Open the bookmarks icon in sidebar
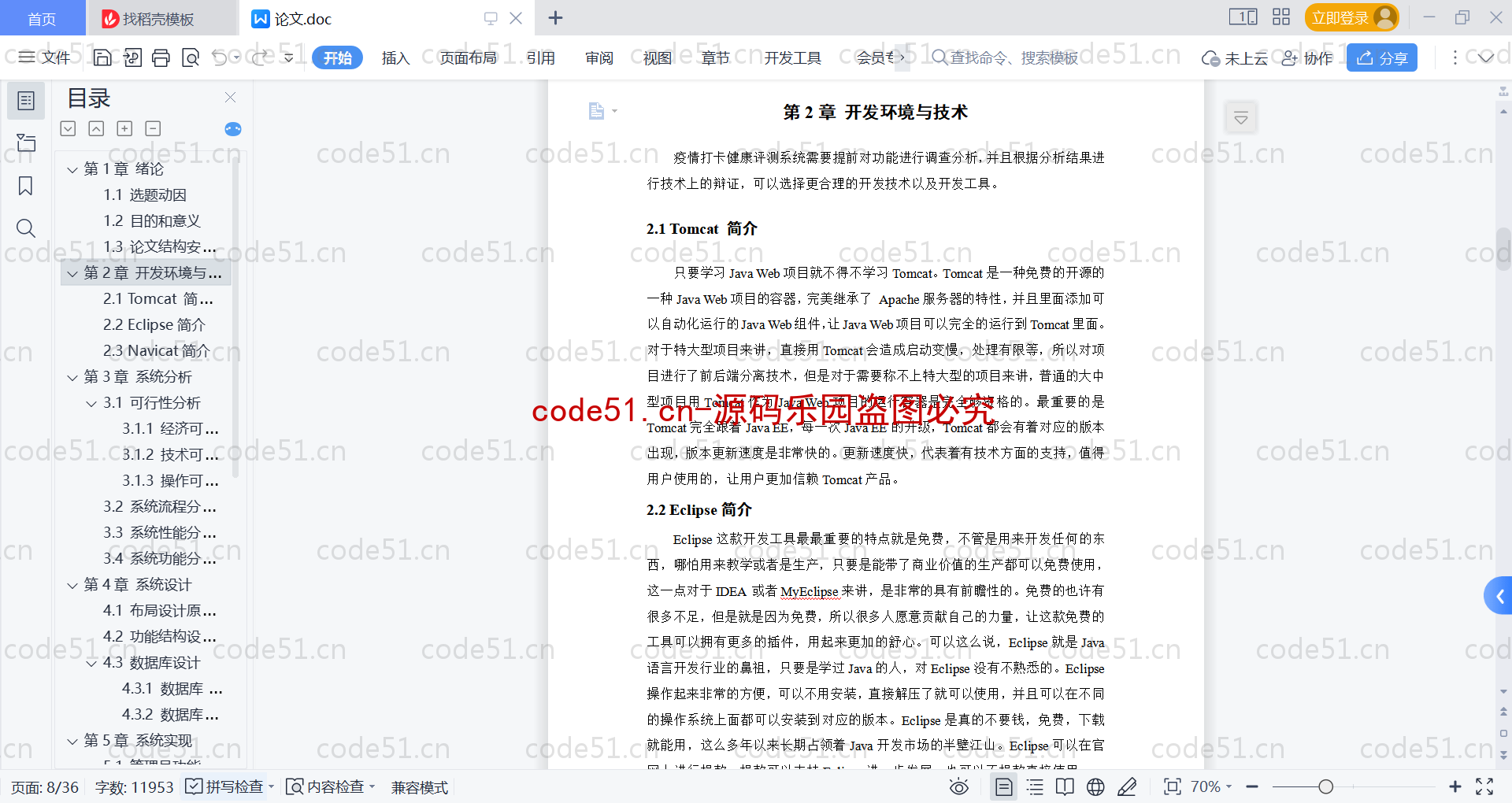This screenshot has height=803, width=1512. 26,186
